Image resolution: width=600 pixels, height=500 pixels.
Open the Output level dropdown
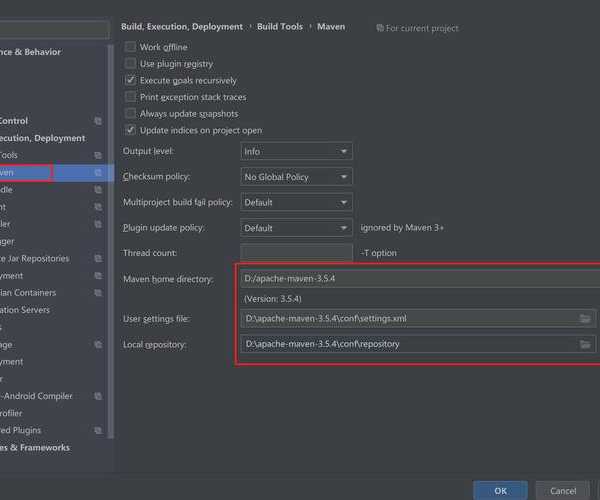[296, 151]
